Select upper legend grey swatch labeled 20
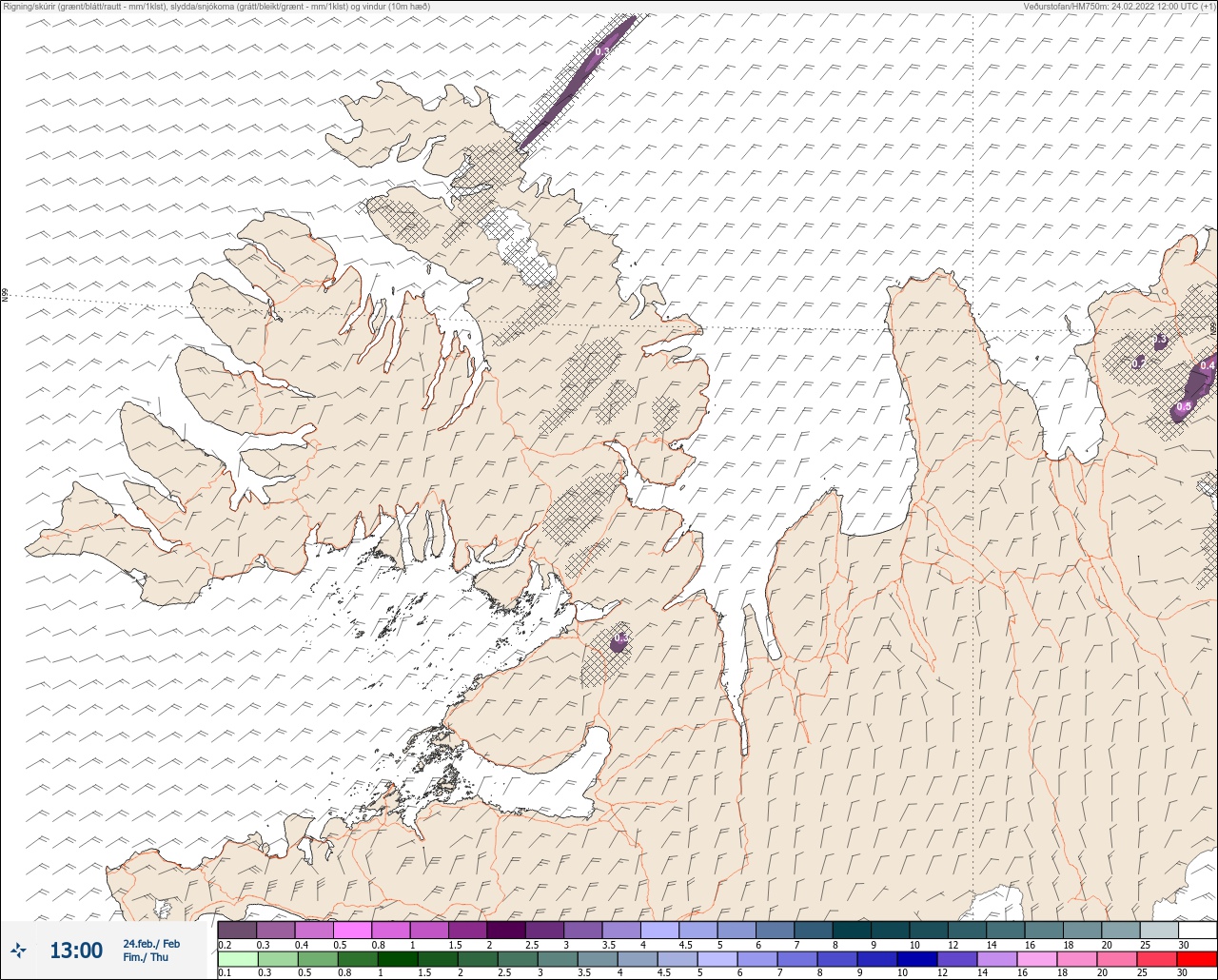This screenshot has width=1218, height=980. [1121, 930]
